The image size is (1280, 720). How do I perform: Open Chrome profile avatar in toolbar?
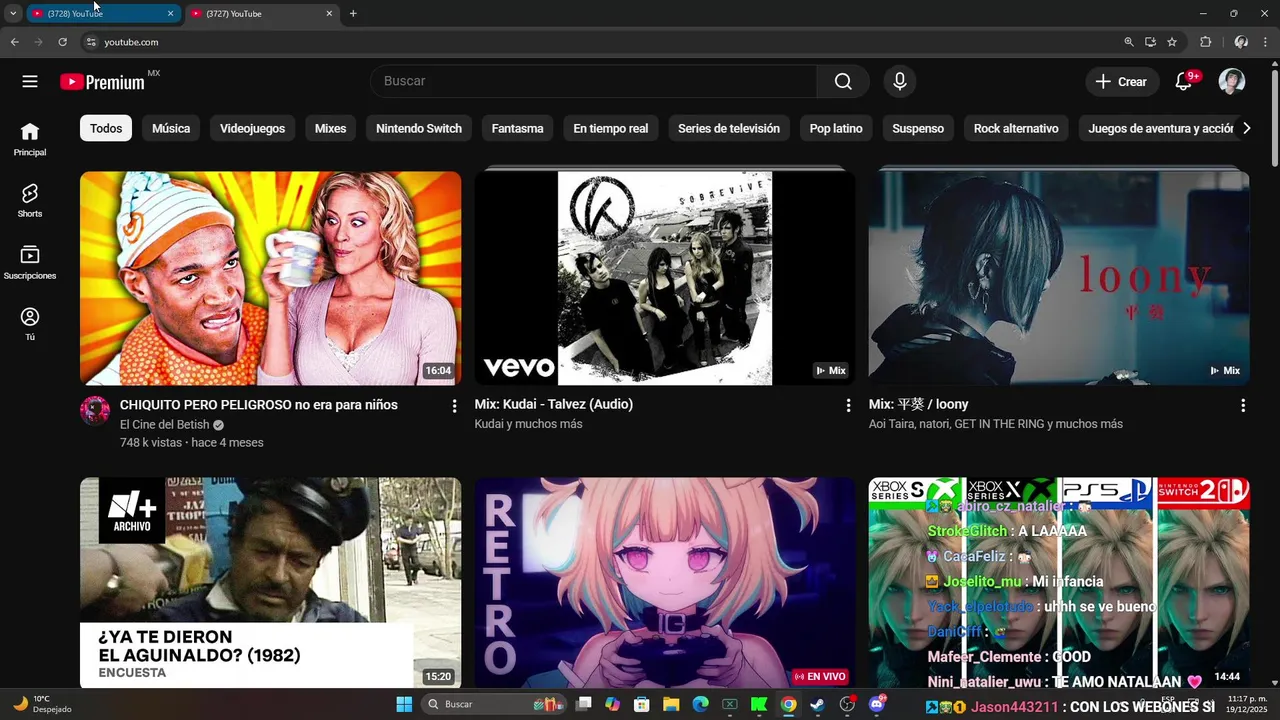pyautogui.click(x=1241, y=42)
